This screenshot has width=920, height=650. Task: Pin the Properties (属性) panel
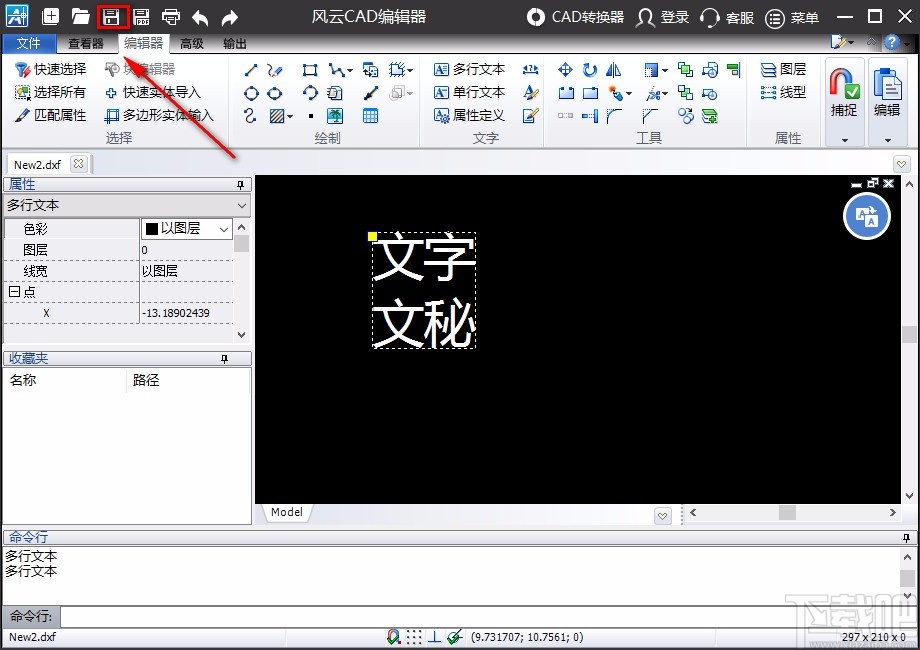[240, 185]
